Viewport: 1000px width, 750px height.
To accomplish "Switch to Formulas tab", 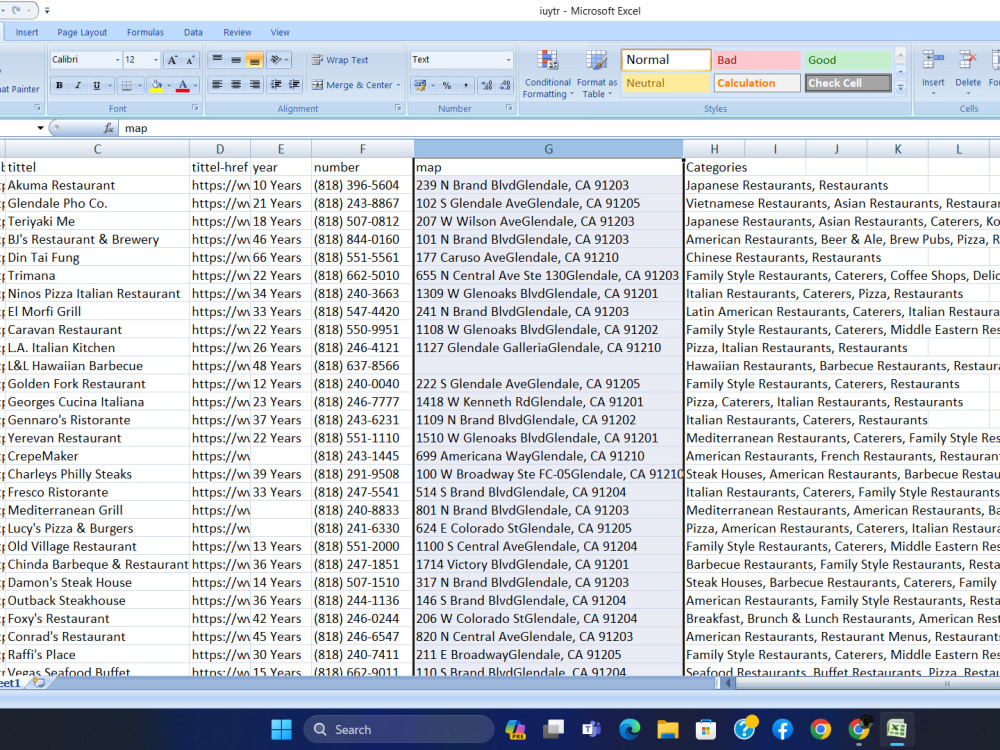I will (145, 33).
